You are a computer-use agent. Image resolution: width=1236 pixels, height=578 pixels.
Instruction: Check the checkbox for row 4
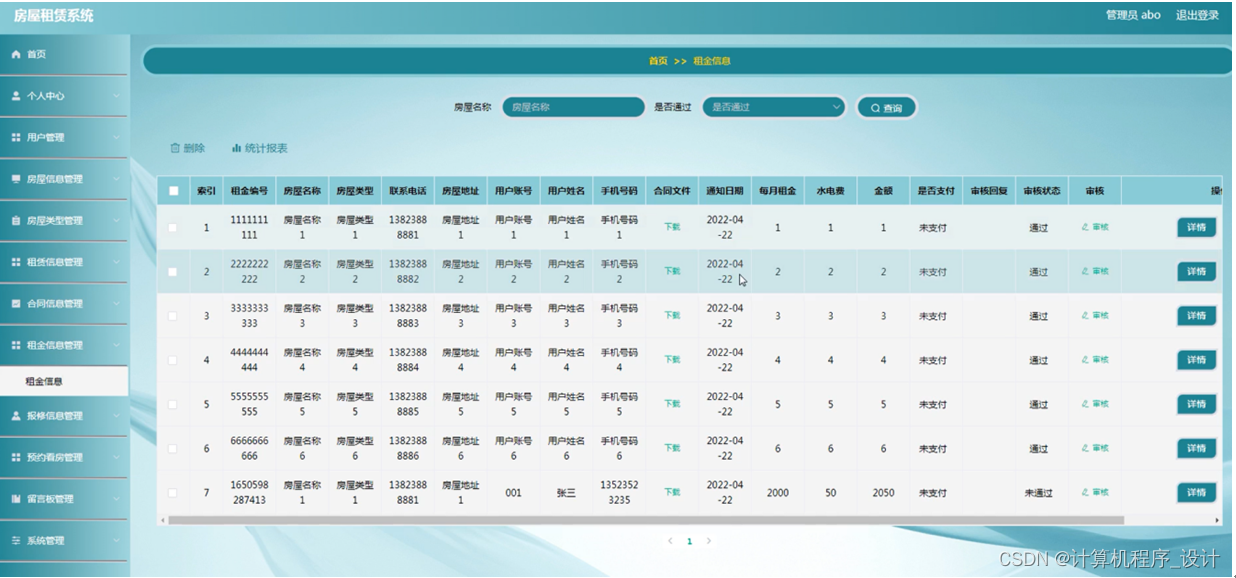click(173, 360)
